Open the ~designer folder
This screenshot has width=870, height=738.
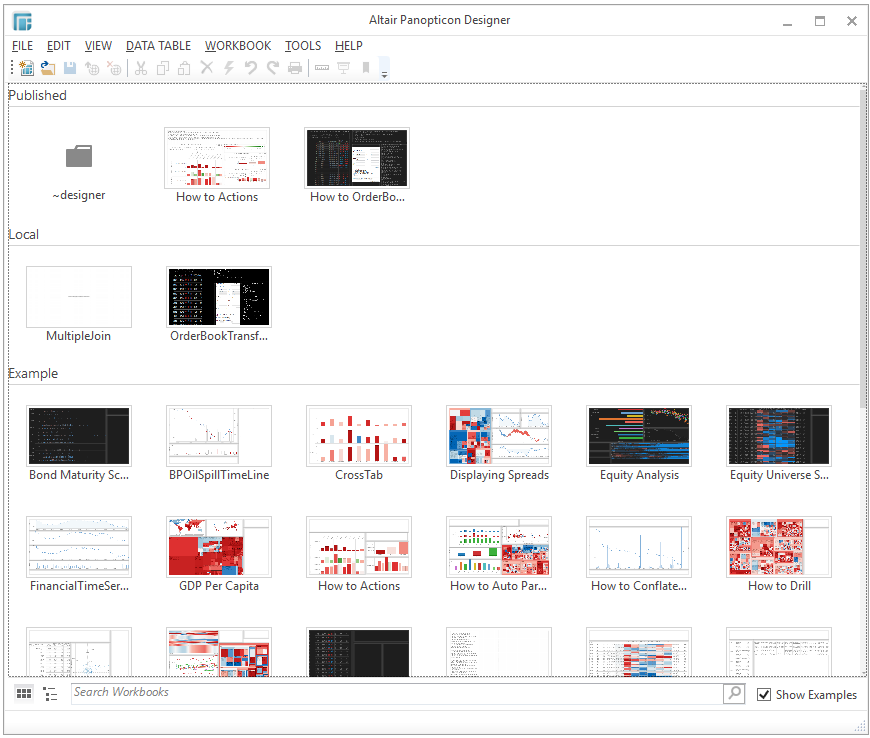coord(79,158)
